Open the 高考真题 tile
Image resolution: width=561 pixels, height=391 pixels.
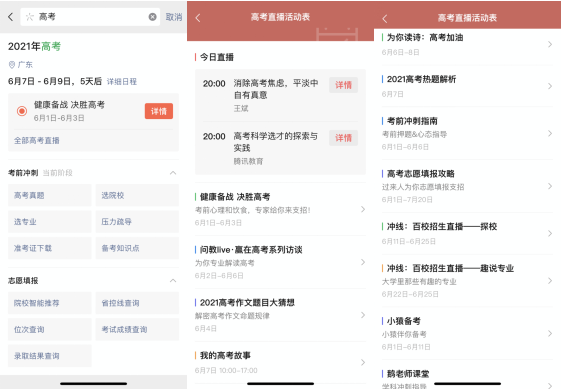click(50, 195)
